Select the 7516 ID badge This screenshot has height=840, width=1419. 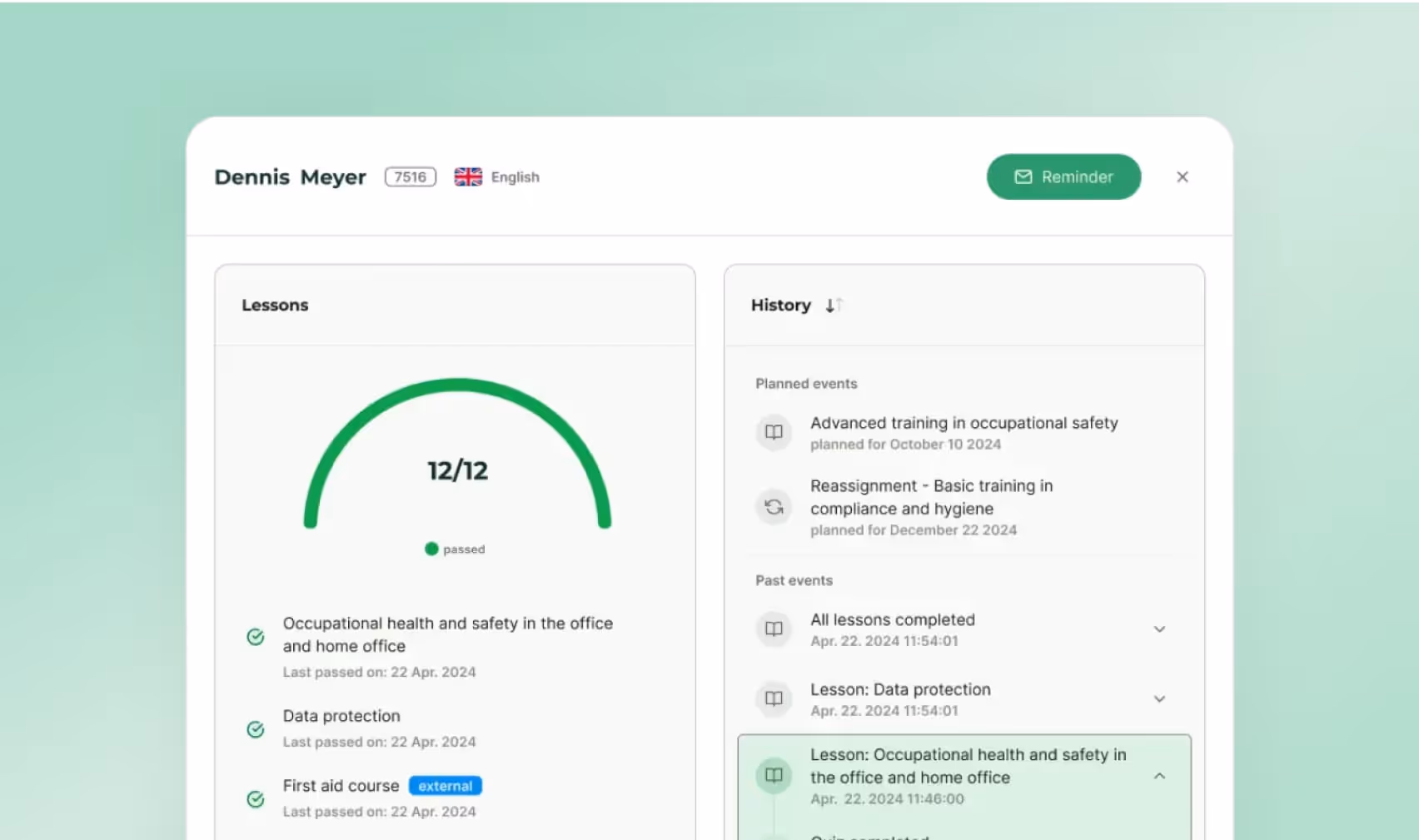click(411, 176)
